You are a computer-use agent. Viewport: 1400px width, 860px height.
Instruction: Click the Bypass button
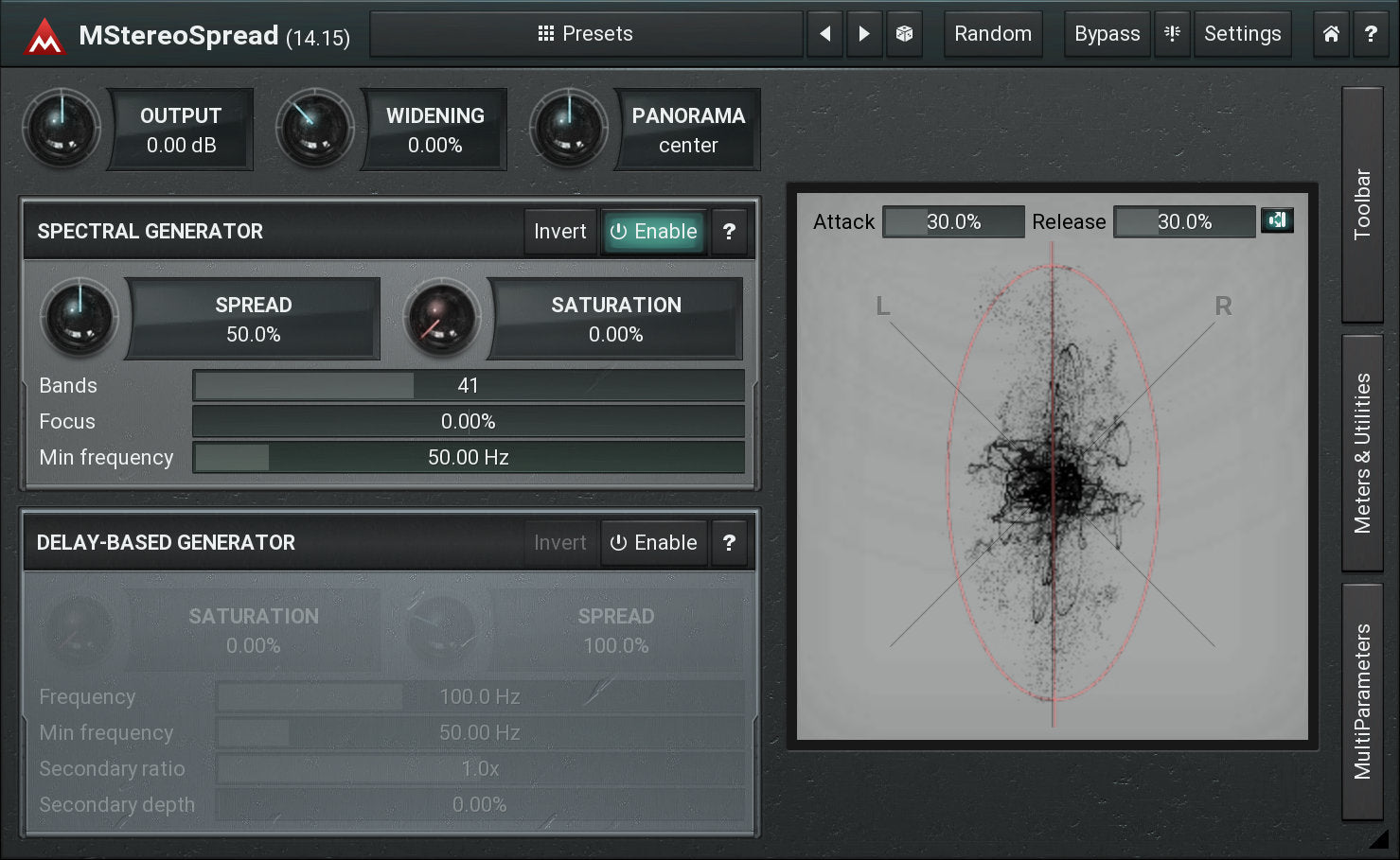point(1107,34)
